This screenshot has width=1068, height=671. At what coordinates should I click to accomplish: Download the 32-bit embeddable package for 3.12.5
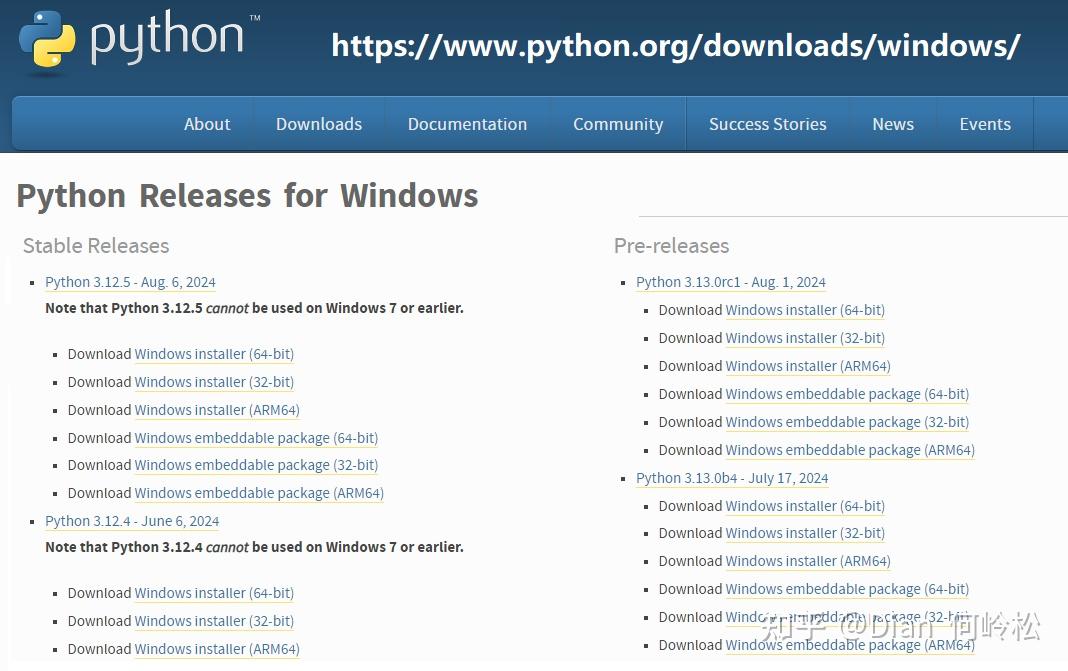tap(256, 465)
